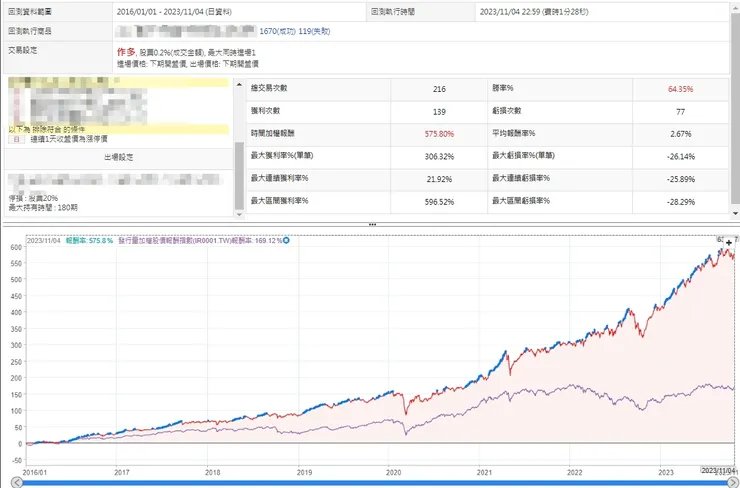Click the up arrow of settings panel scrollbar
Image resolution: width=740 pixels, height=488 pixels.
pos(239,85)
